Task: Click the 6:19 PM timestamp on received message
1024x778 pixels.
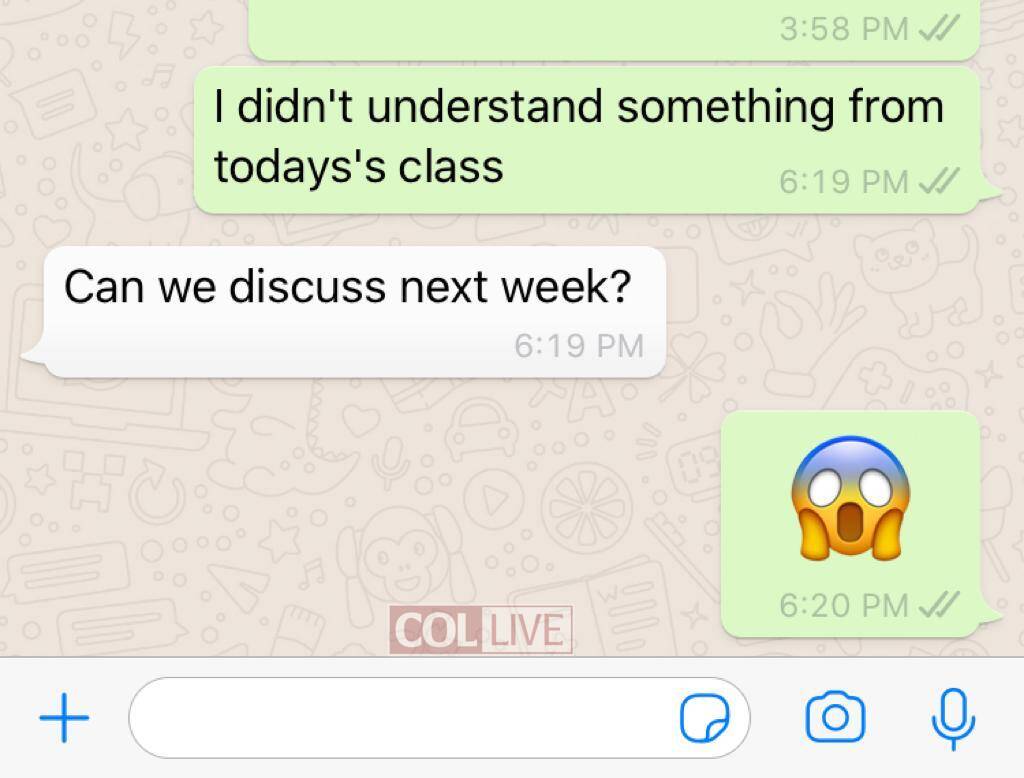Action: (x=579, y=346)
